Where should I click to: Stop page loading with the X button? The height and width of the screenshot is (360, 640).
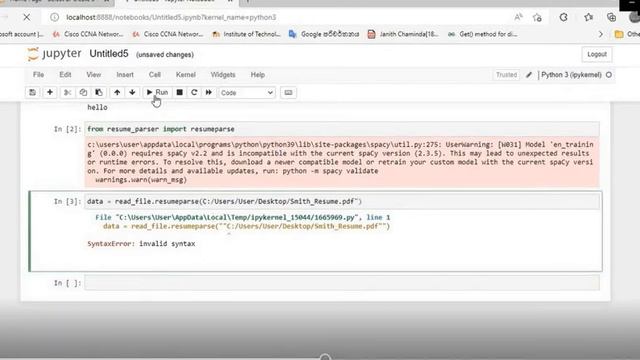(27, 17)
